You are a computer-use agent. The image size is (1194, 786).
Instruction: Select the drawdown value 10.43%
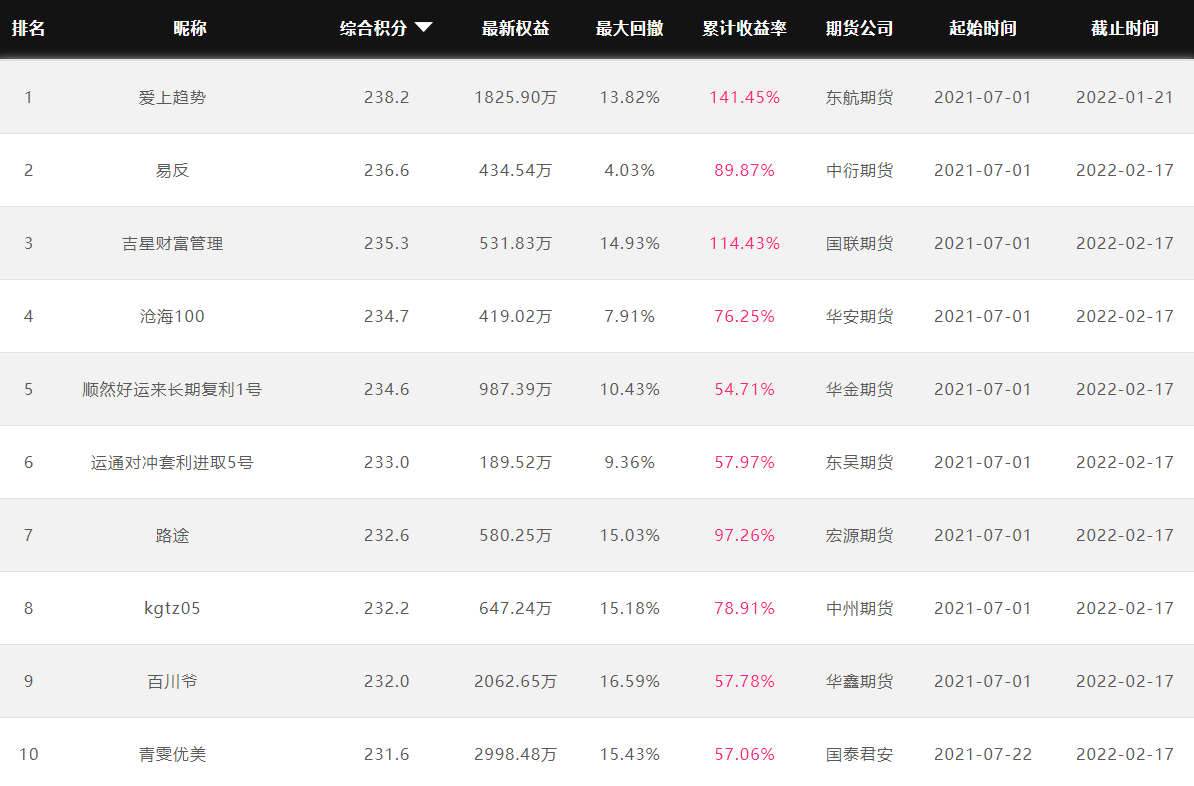tap(630, 389)
